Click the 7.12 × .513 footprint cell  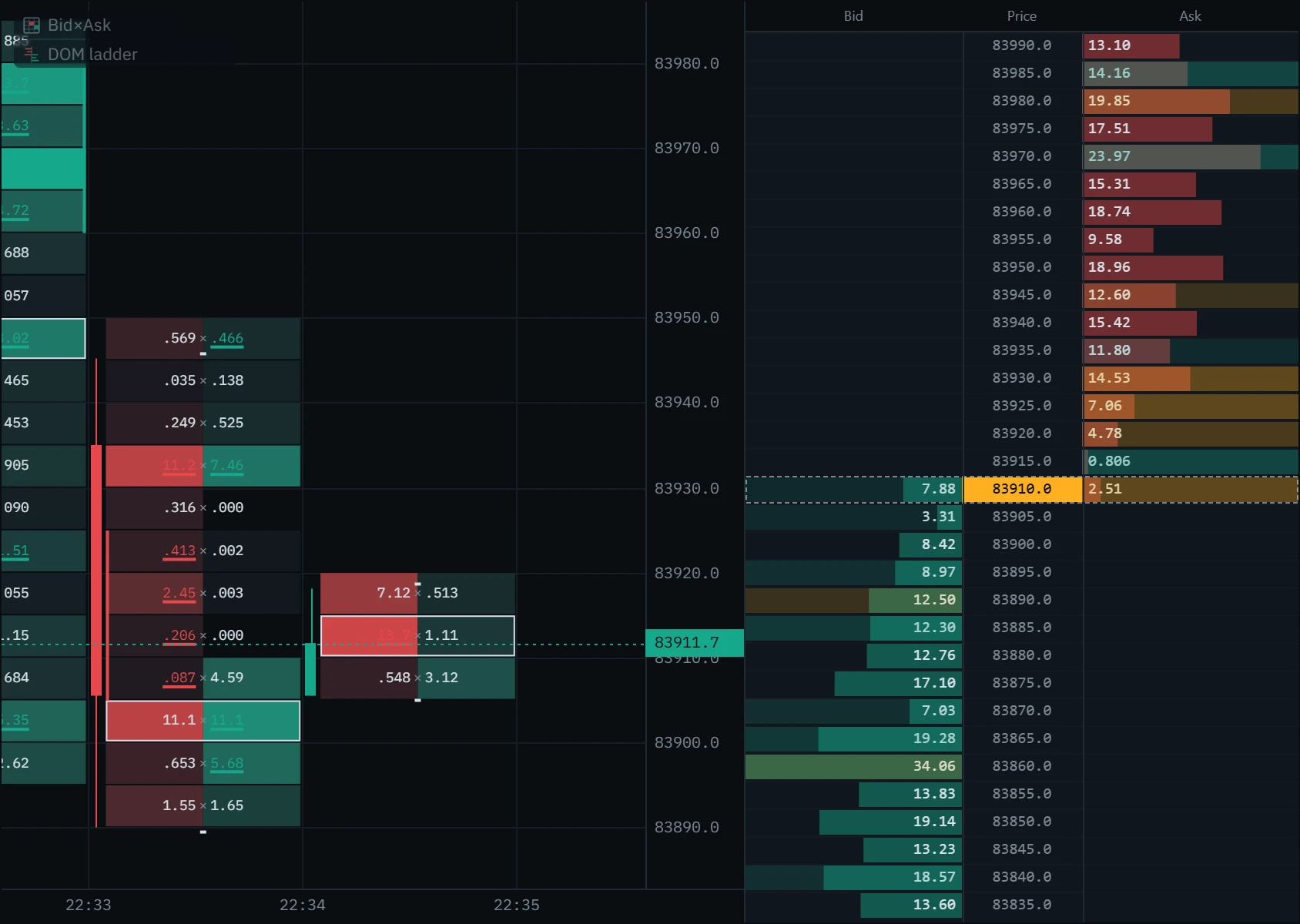click(x=417, y=593)
